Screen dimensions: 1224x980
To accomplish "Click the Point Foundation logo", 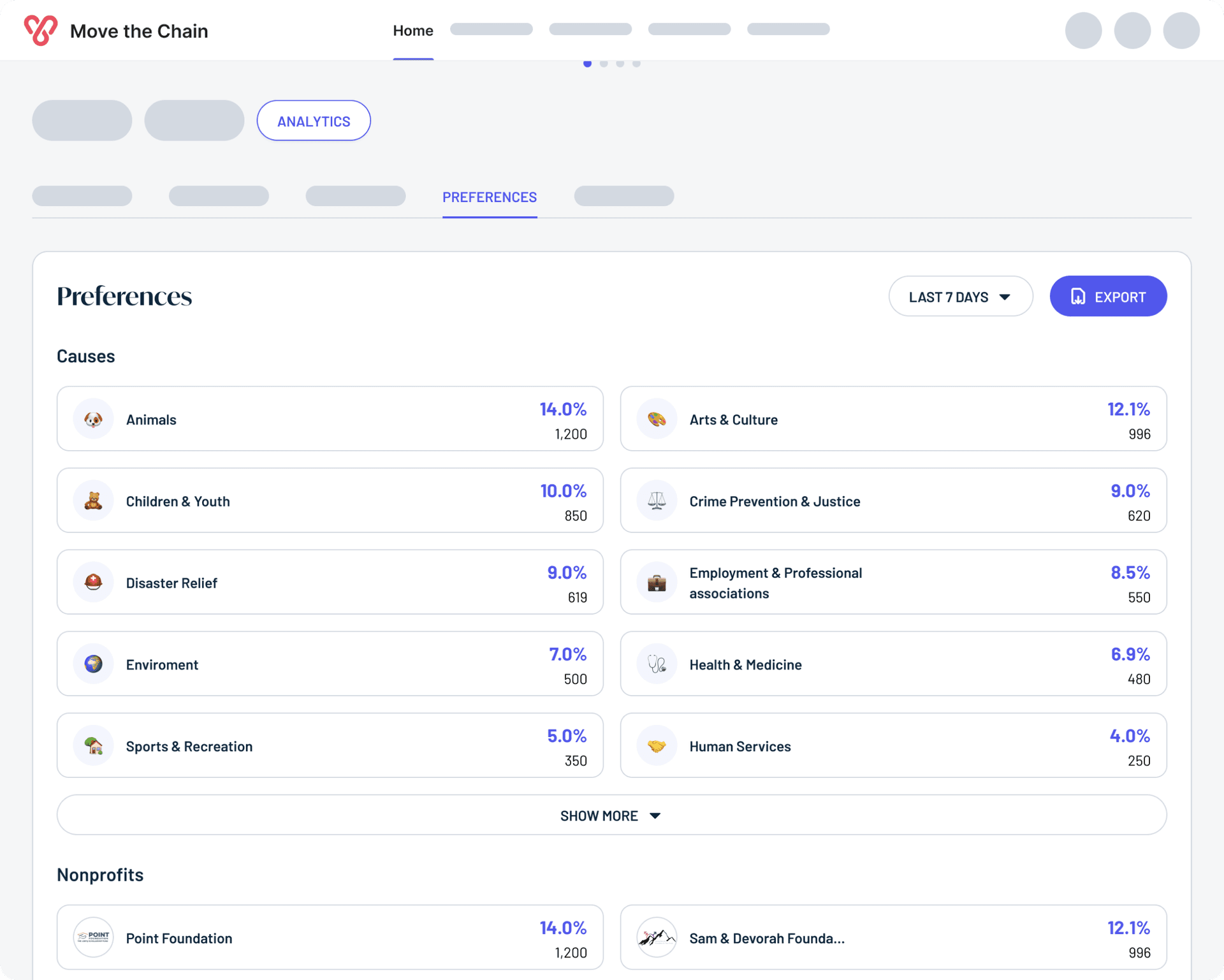I will pyautogui.click(x=93, y=937).
